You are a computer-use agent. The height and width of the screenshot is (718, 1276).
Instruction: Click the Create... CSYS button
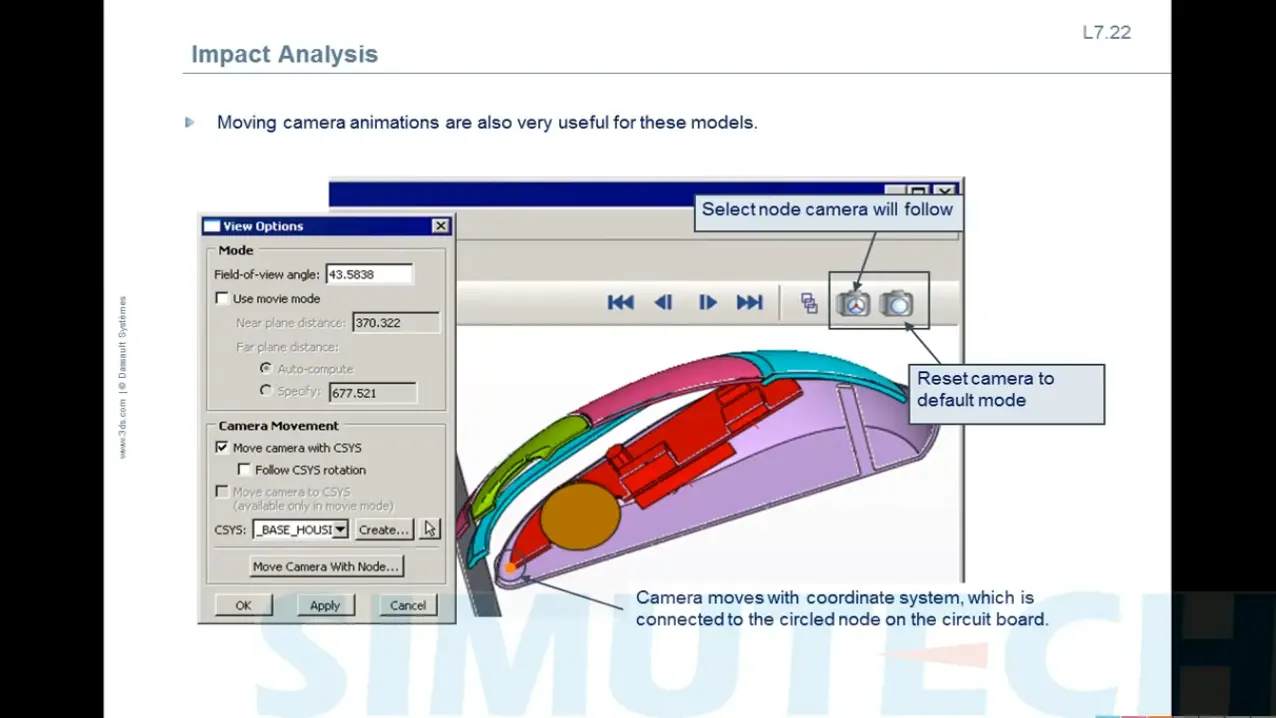pyautogui.click(x=383, y=529)
